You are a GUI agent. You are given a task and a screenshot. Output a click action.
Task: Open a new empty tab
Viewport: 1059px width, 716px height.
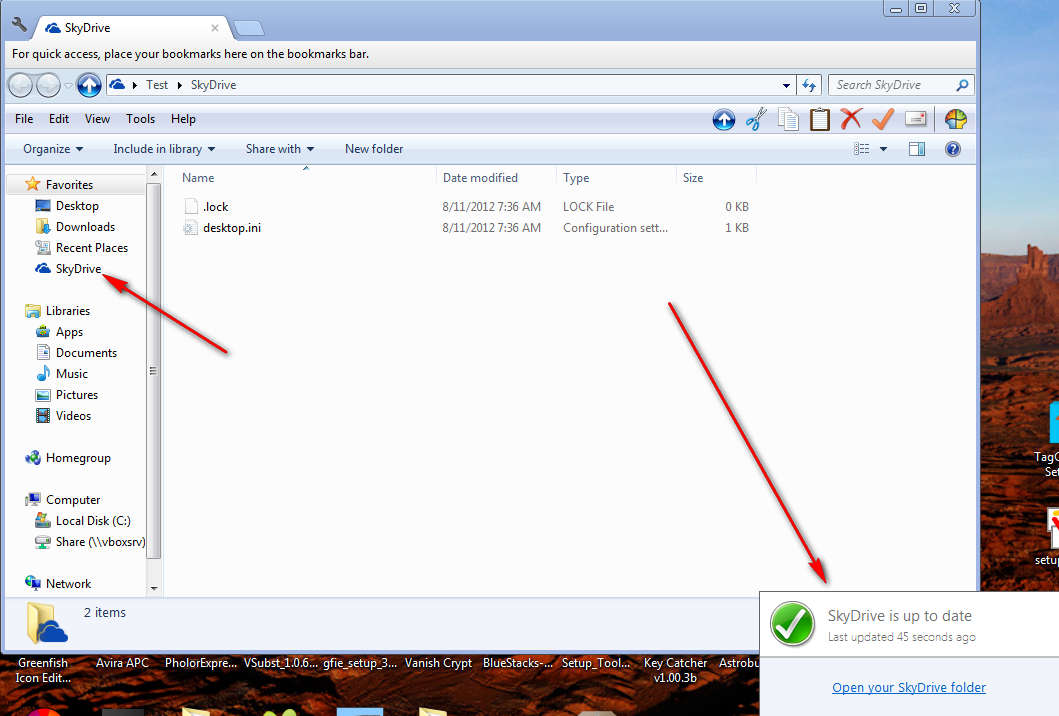click(249, 28)
